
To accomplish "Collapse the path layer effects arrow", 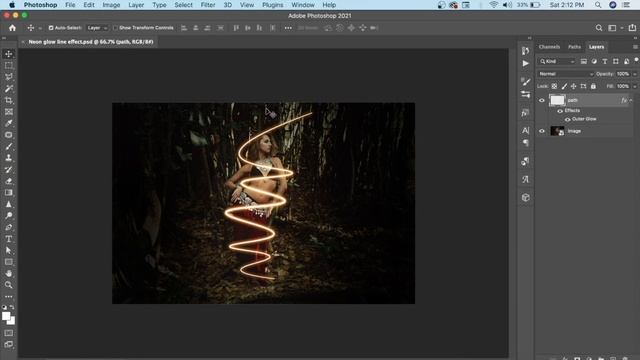I will pyautogui.click(x=631, y=100).
